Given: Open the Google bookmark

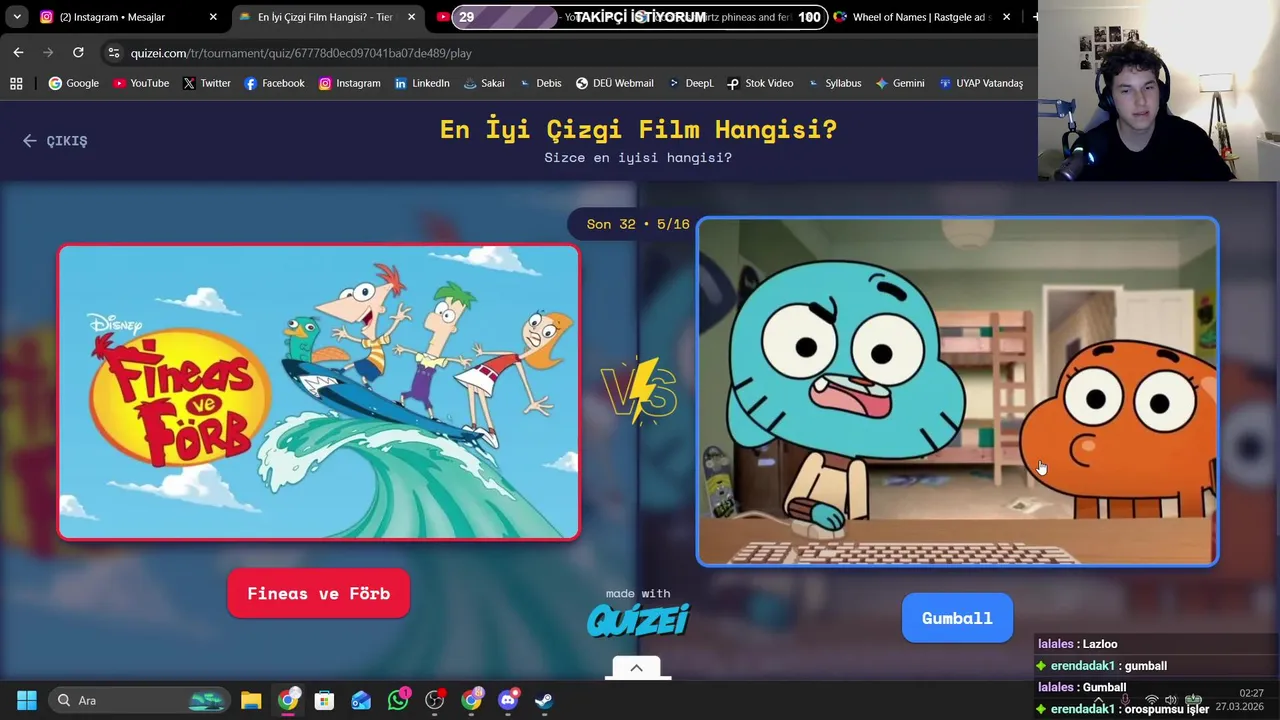Looking at the screenshot, I should 73,83.
